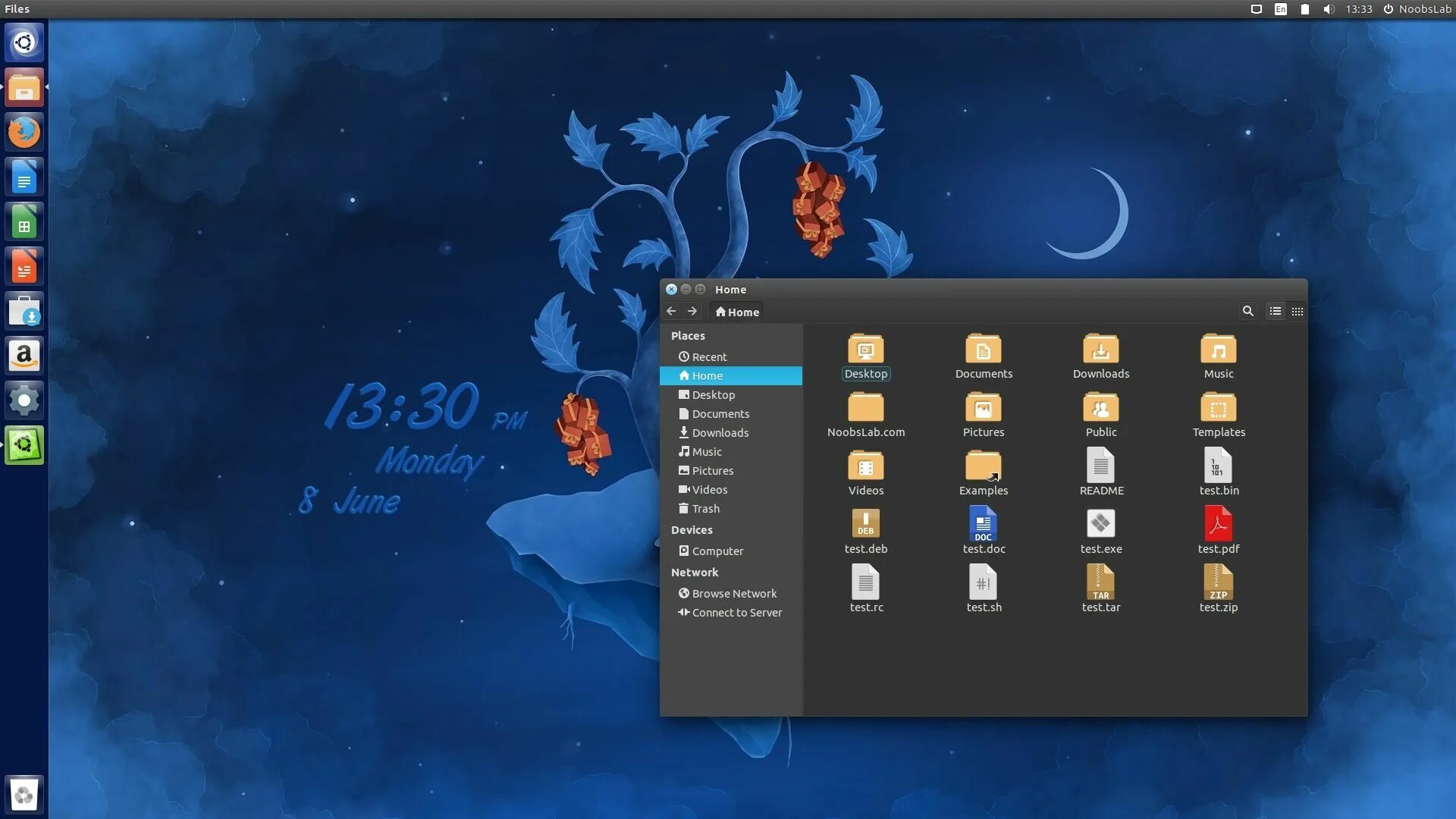Open the En keyboard layout indicator
Screen dimensions: 1456x819
pos(1281,9)
